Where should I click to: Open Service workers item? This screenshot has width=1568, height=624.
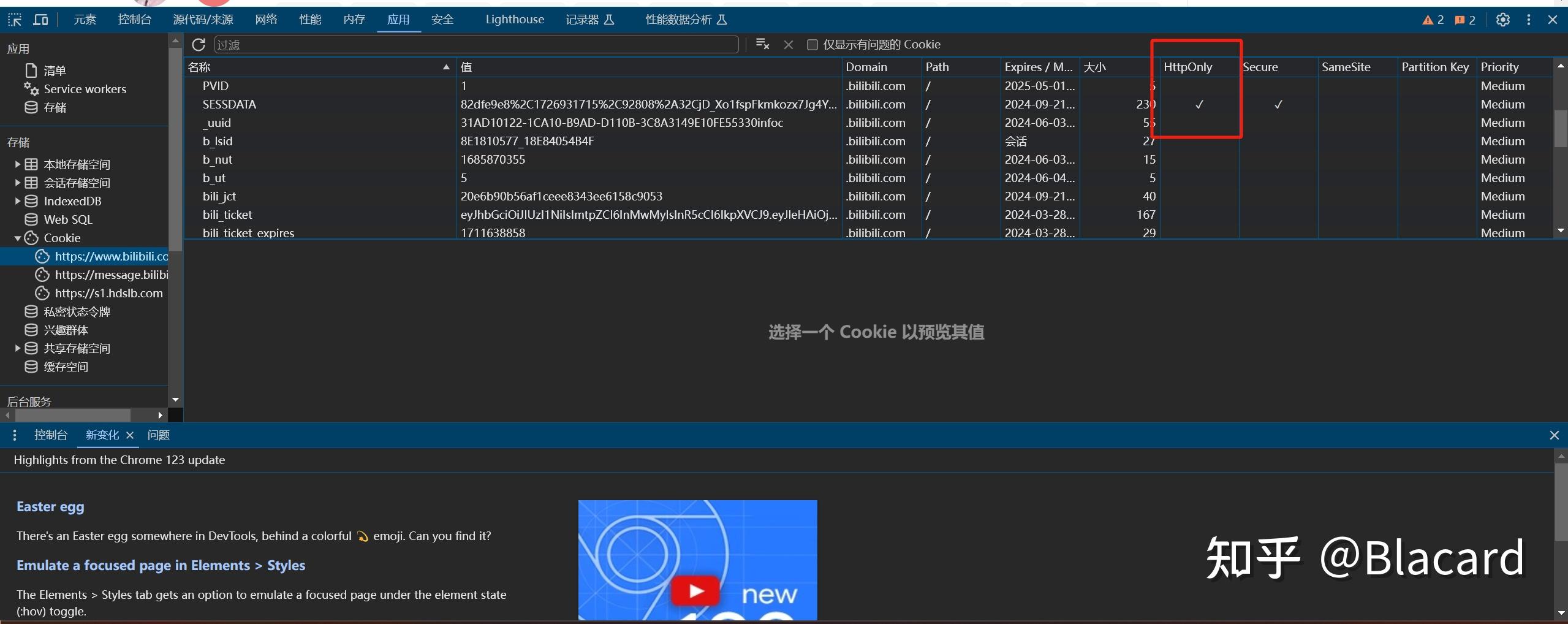coord(85,89)
